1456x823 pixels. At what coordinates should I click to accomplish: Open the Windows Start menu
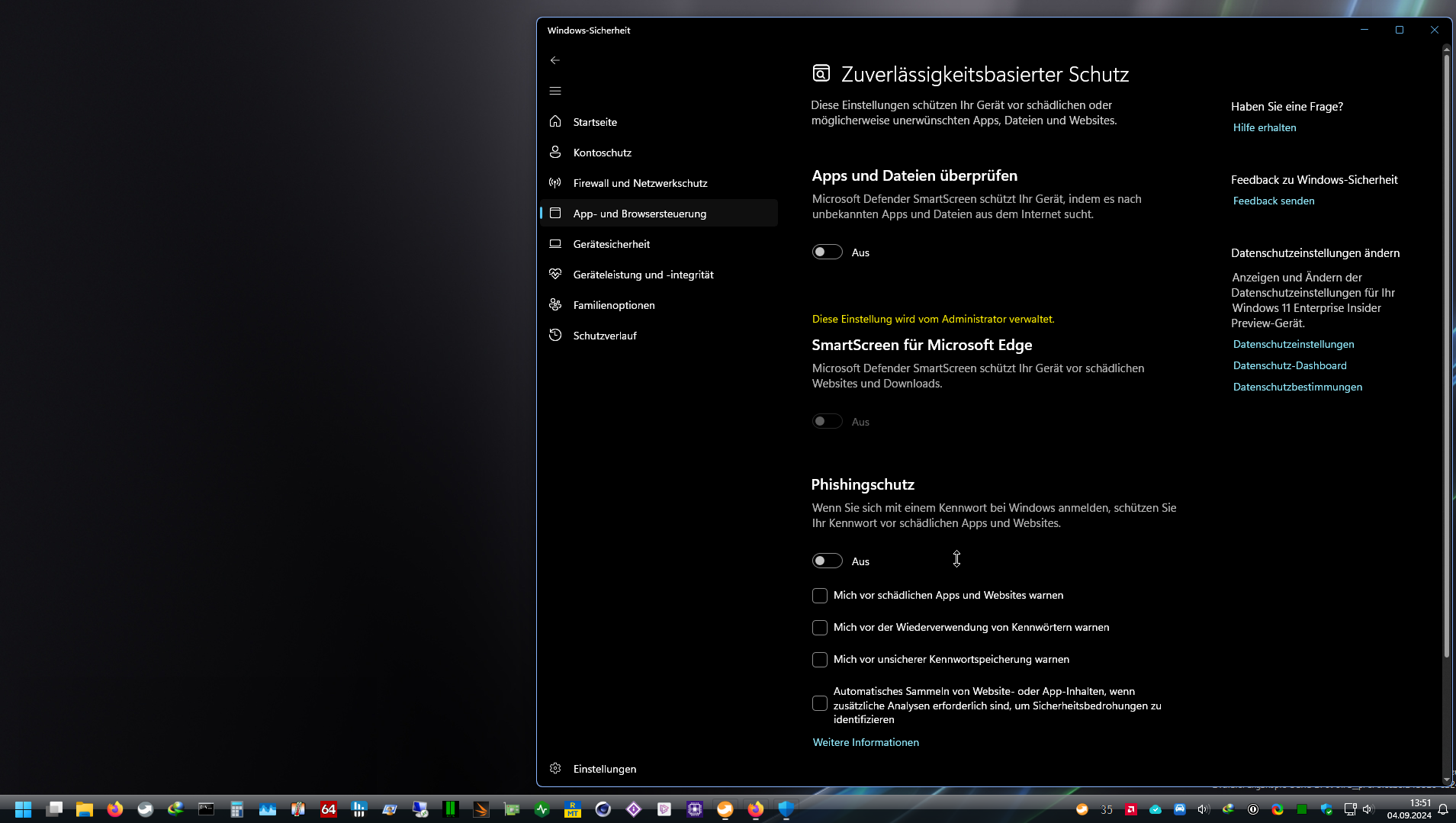[x=24, y=809]
